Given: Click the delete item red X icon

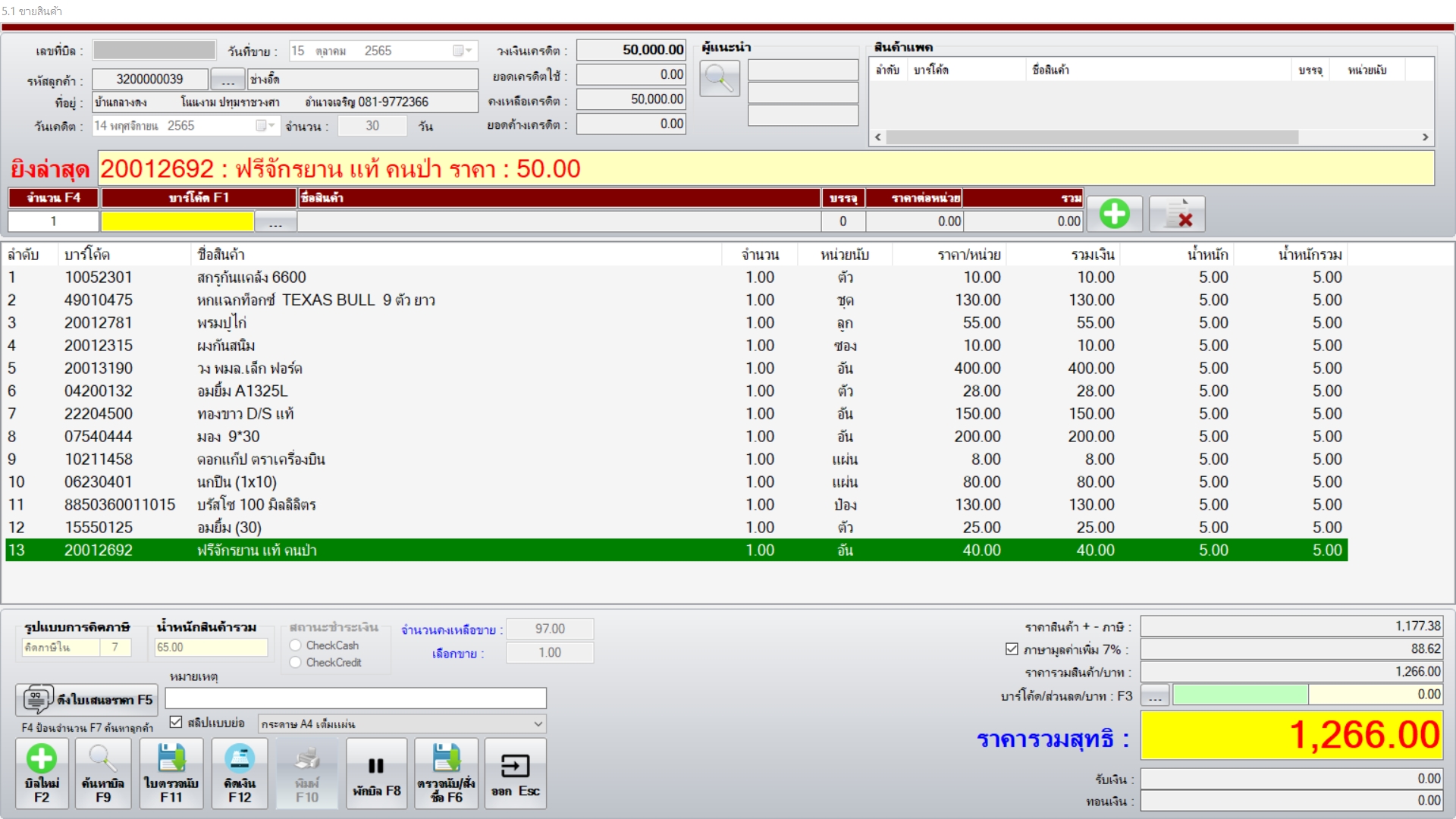Looking at the screenshot, I should 1177,214.
